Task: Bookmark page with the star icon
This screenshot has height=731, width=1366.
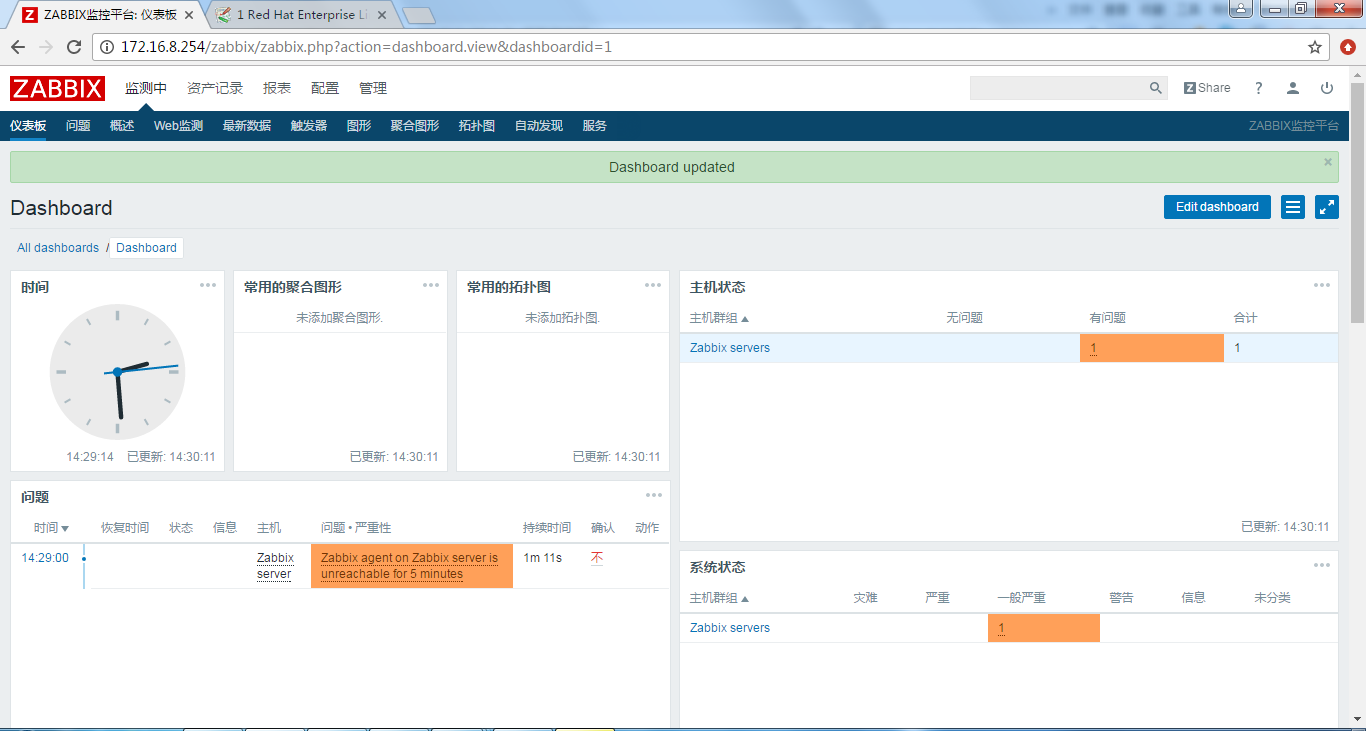Action: [x=1315, y=47]
